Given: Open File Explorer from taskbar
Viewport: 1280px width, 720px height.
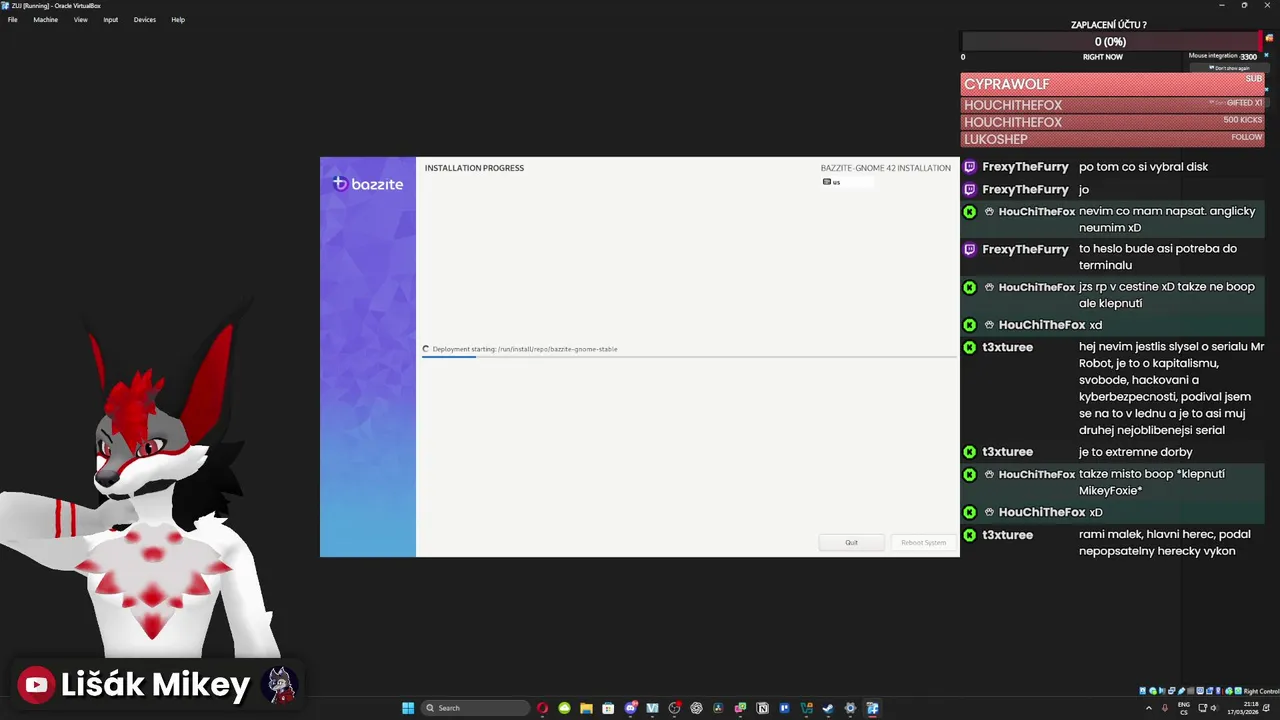Looking at the screenshot, I should [x=586, y=708].
